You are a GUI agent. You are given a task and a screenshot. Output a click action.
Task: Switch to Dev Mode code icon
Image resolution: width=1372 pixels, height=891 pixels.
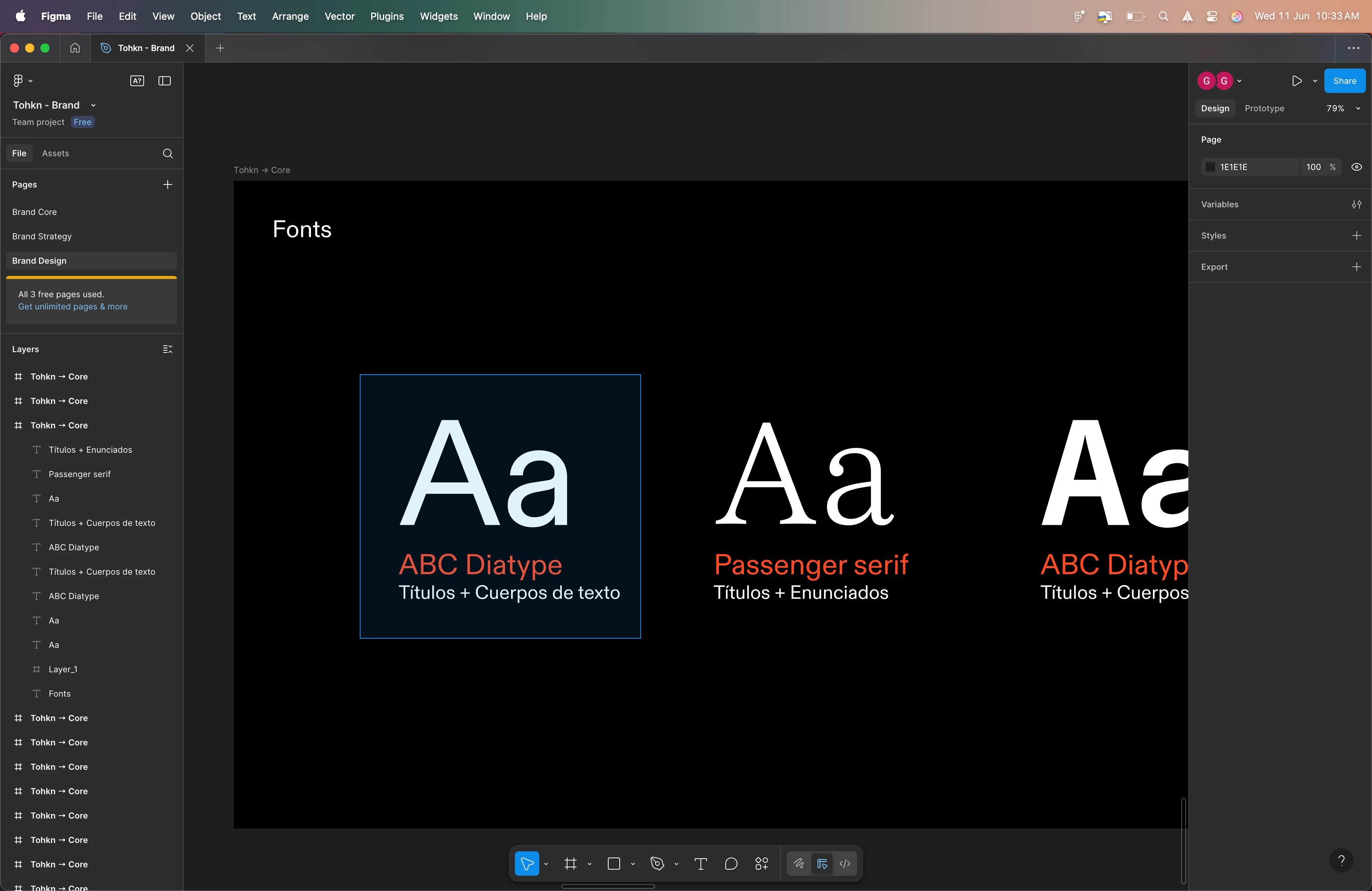(x=845, y=863)
